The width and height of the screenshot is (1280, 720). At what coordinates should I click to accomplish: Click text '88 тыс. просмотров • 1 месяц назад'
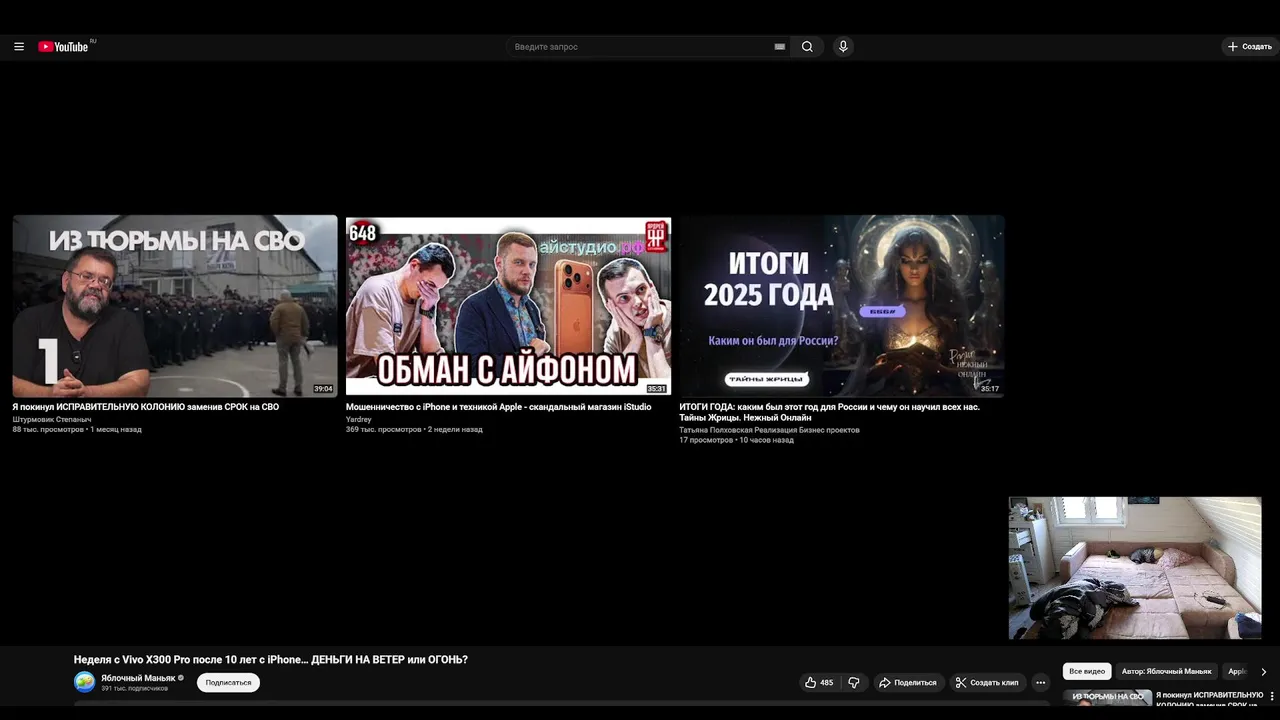click(x=77, y=429)
